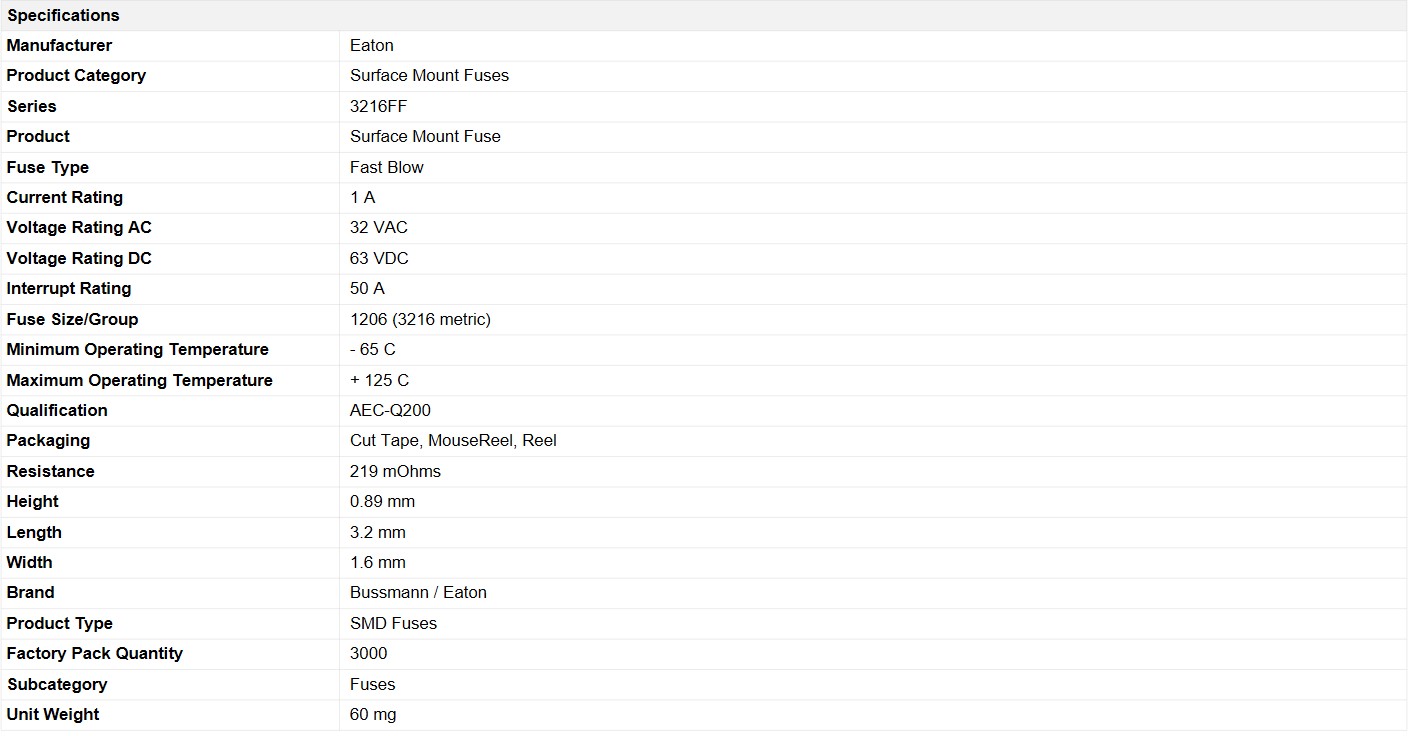Image resolution: width=1408 pixels, height=736 pixels.
Task: Click the Fuses subcategory value
Action: 373,684
